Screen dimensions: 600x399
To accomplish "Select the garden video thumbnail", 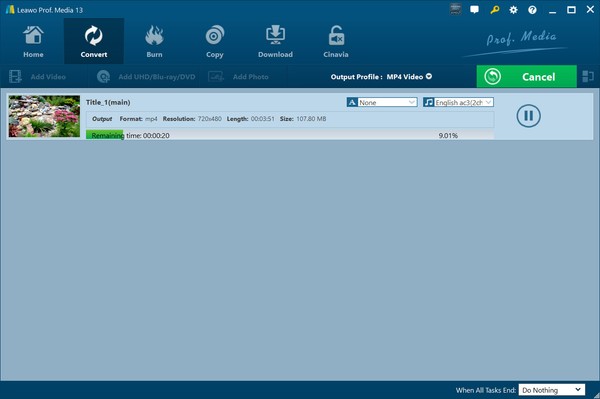I will point(44,116).
